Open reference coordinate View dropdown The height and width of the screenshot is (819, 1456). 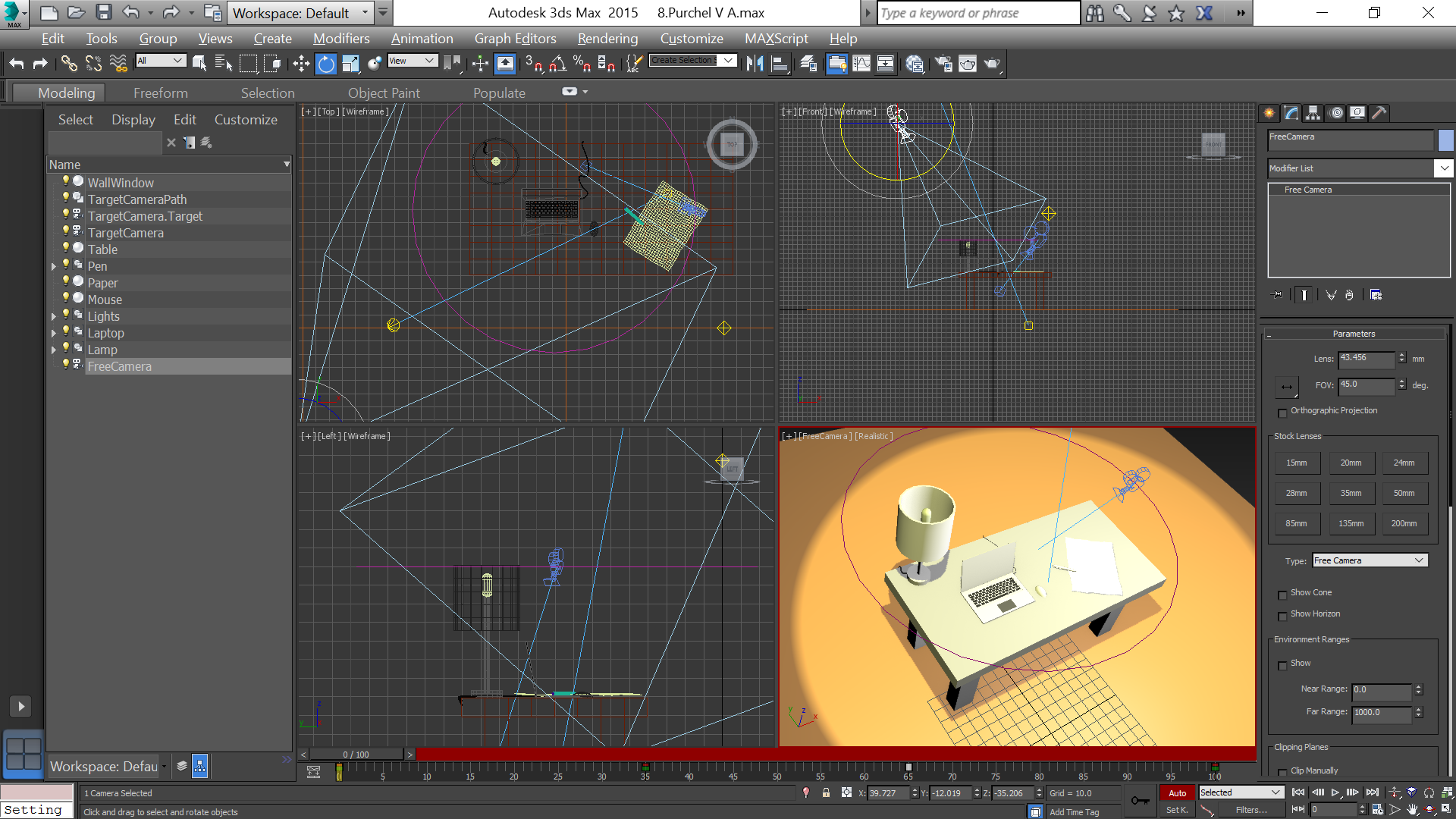[x=413, y=61]
